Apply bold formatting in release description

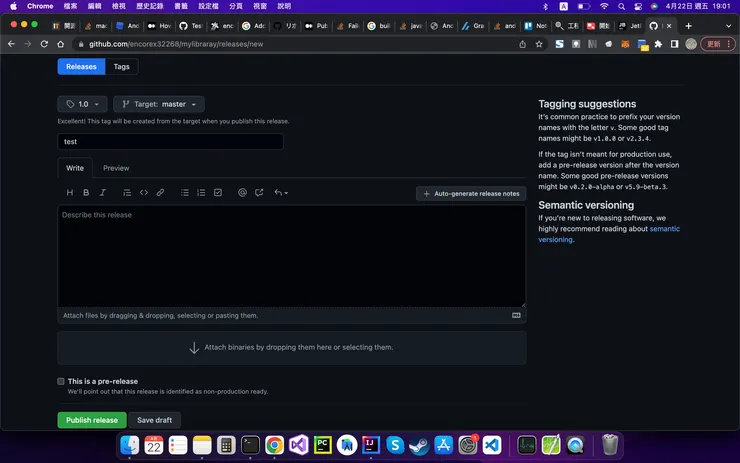pyautogui.click(x=86, y=192)
